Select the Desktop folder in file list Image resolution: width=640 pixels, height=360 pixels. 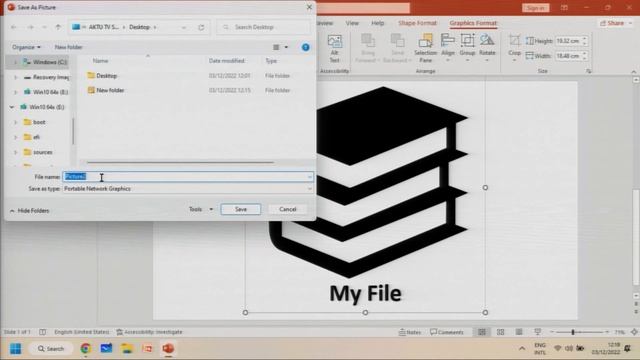[x=107, y=76]
